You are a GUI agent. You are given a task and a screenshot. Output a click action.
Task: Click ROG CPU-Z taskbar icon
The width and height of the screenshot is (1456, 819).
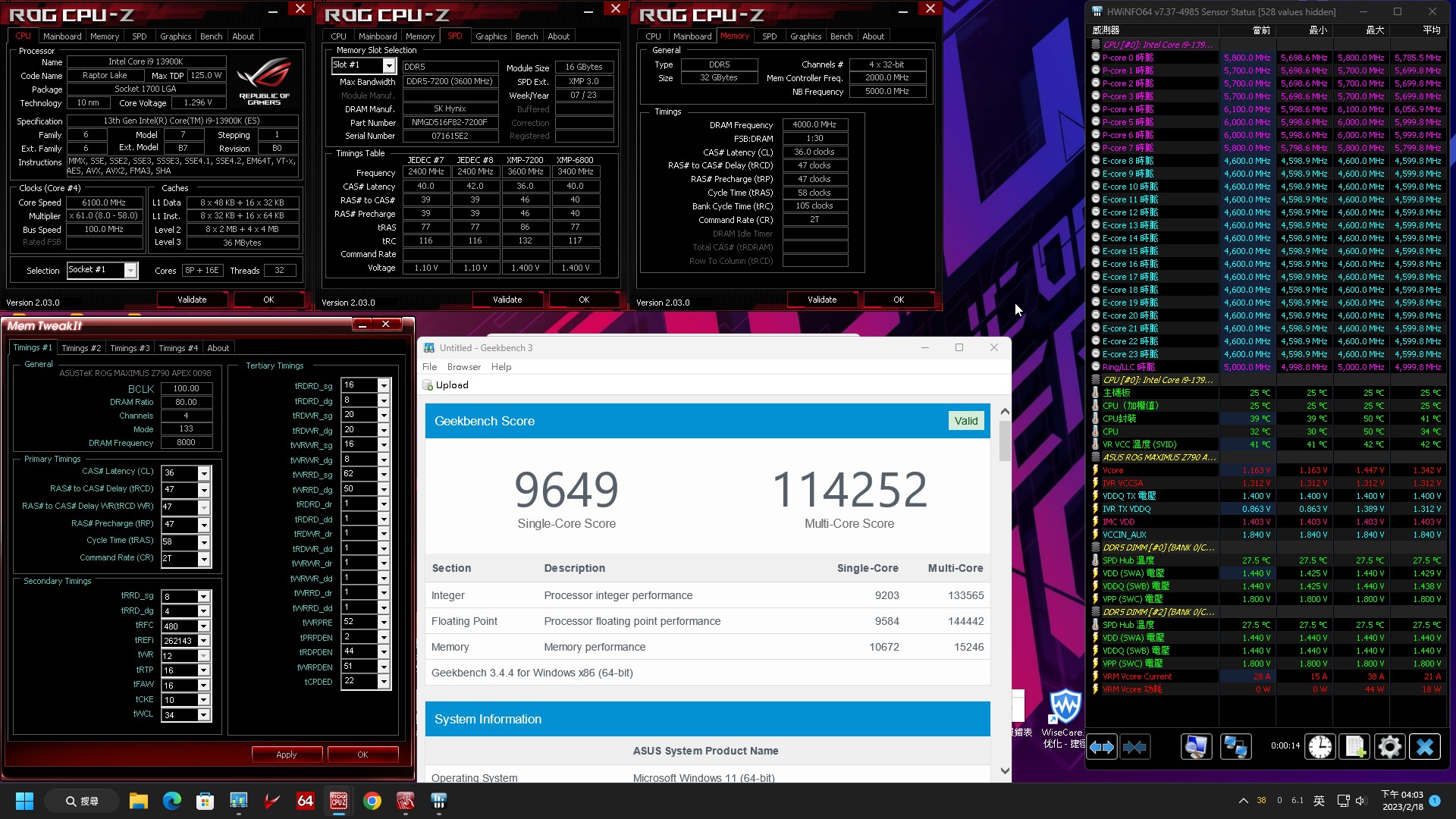(x=339, y=801)
